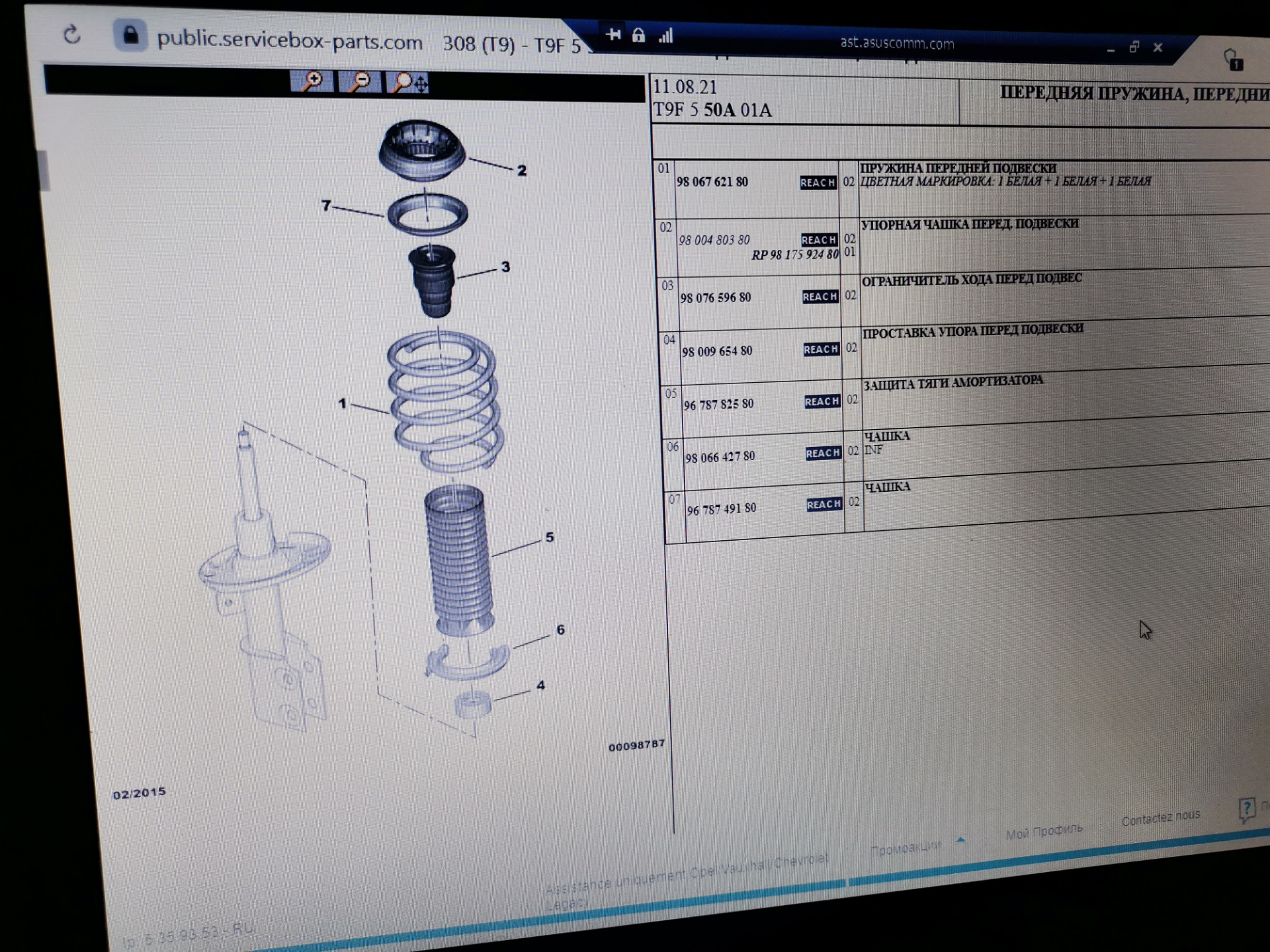
Task: Click REACH badge for part 96 787 491 80
Action: point(824,505)
